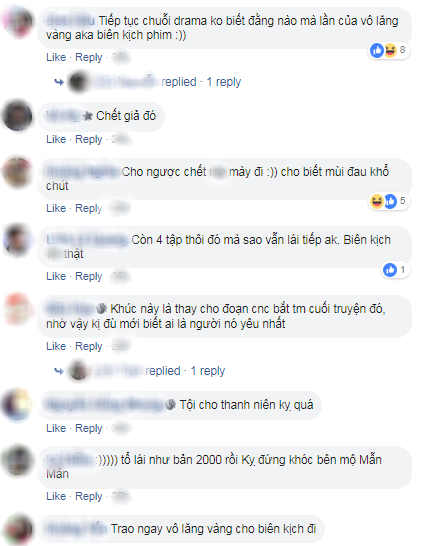426x546 pixels.
Task: Click the star badge beside 'Chết giả đó'
Action: click(87, 116)
